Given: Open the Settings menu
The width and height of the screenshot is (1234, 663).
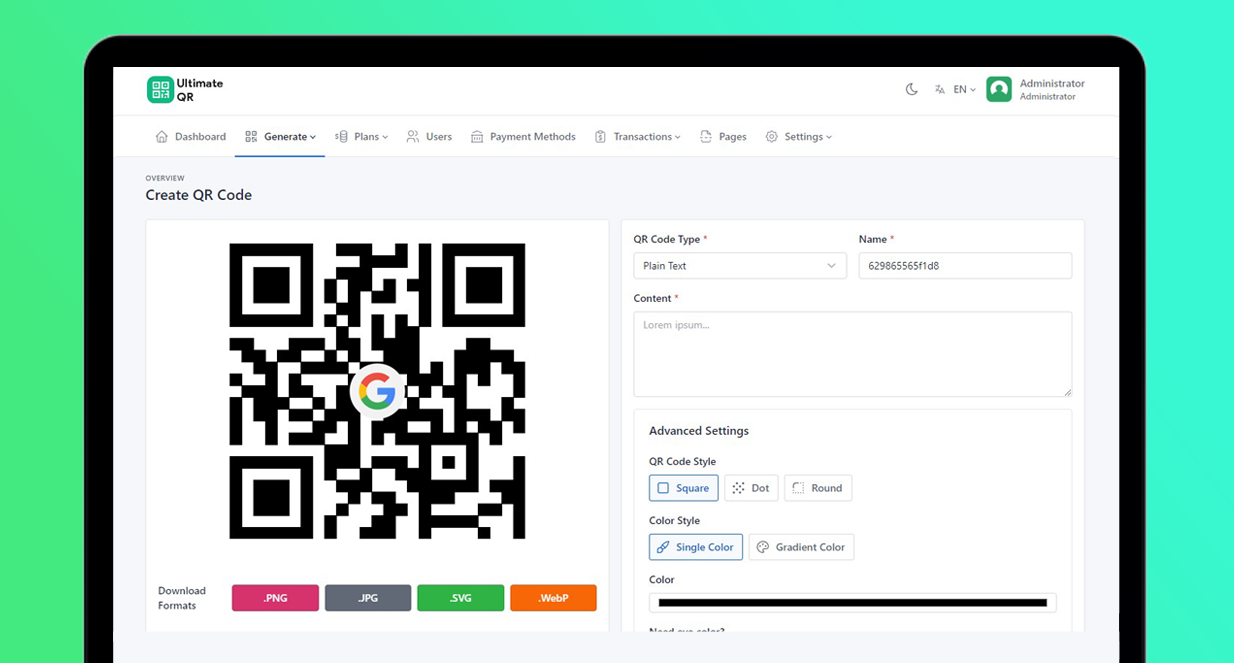Looking at the screenshot, I should pos(799,136).
